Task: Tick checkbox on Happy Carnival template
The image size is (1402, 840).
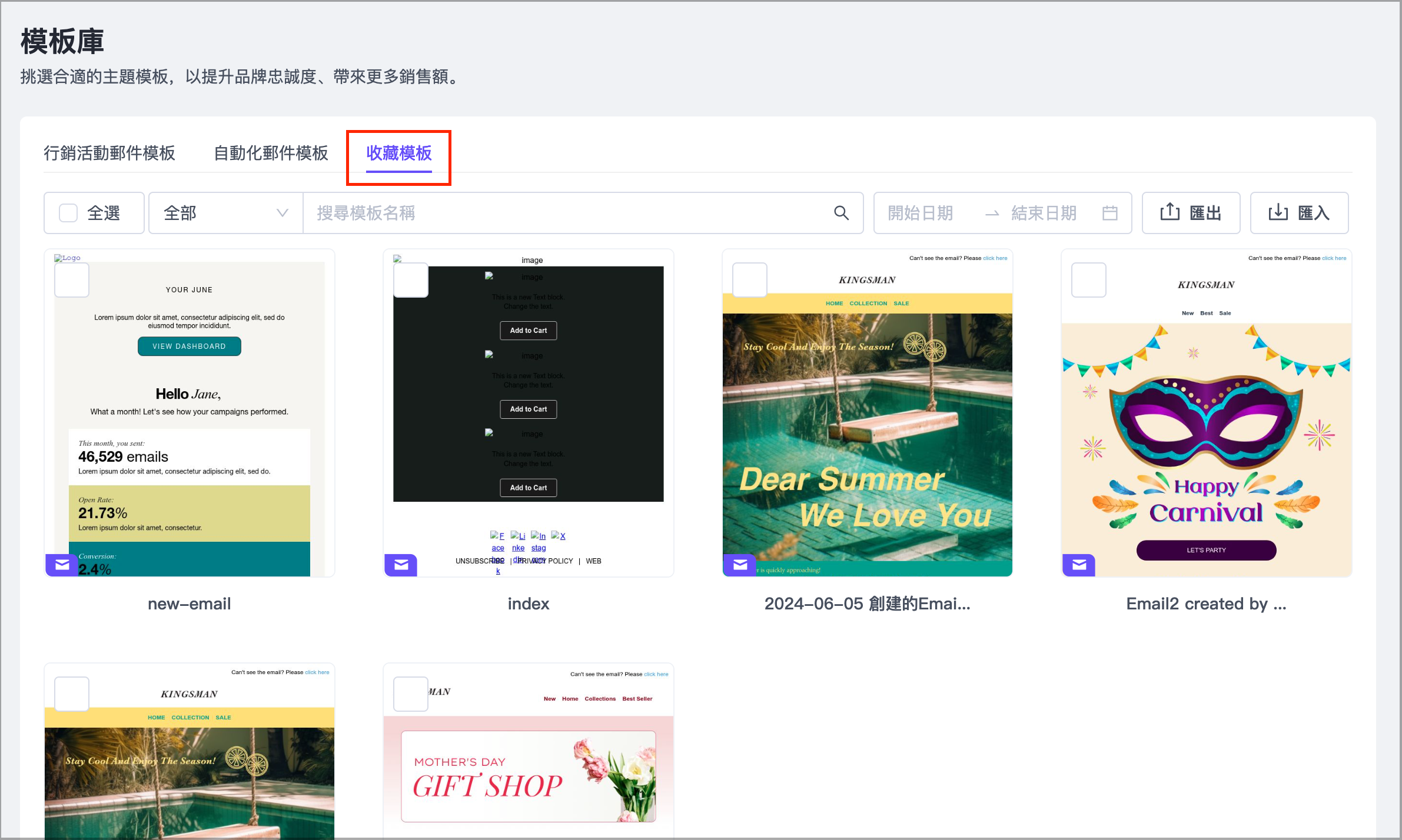Action: point(1088,280)
